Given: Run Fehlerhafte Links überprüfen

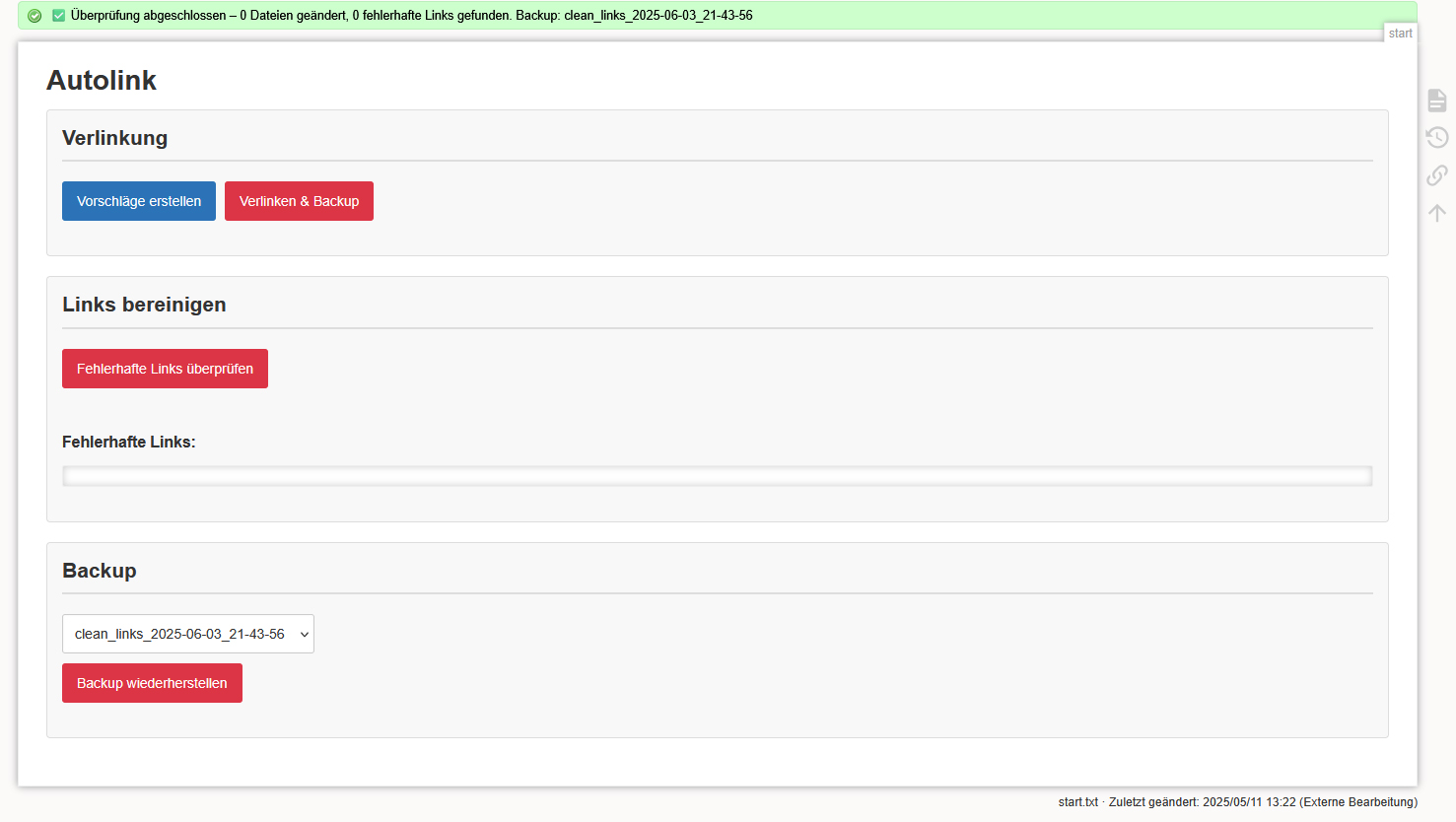Looking at the screenshot, I should coord(165,369).
